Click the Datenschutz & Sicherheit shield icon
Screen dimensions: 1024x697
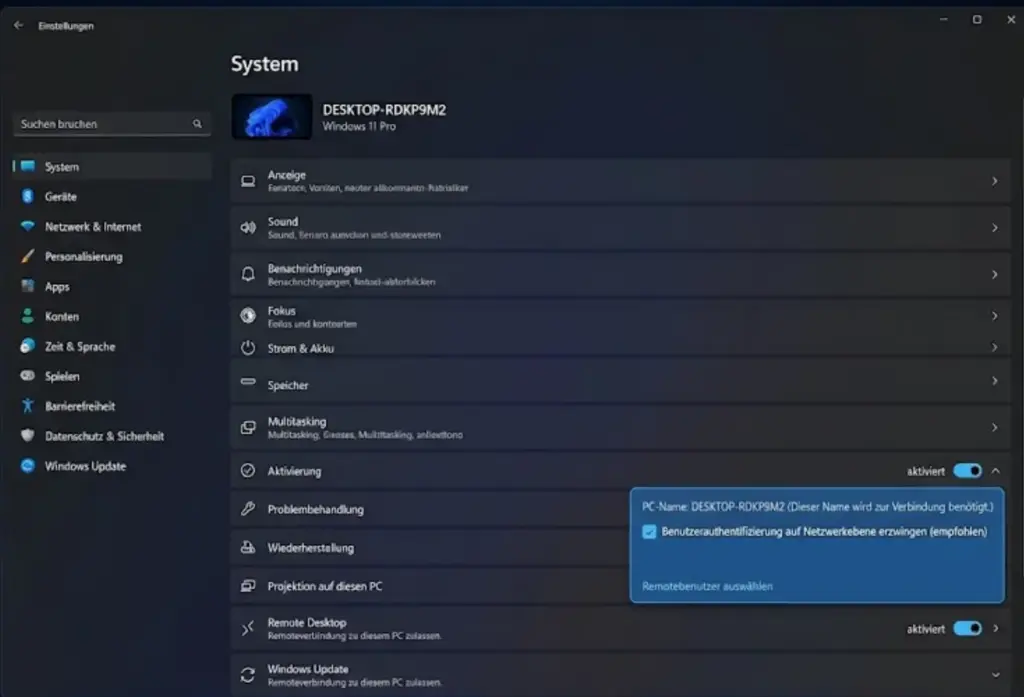27,436
